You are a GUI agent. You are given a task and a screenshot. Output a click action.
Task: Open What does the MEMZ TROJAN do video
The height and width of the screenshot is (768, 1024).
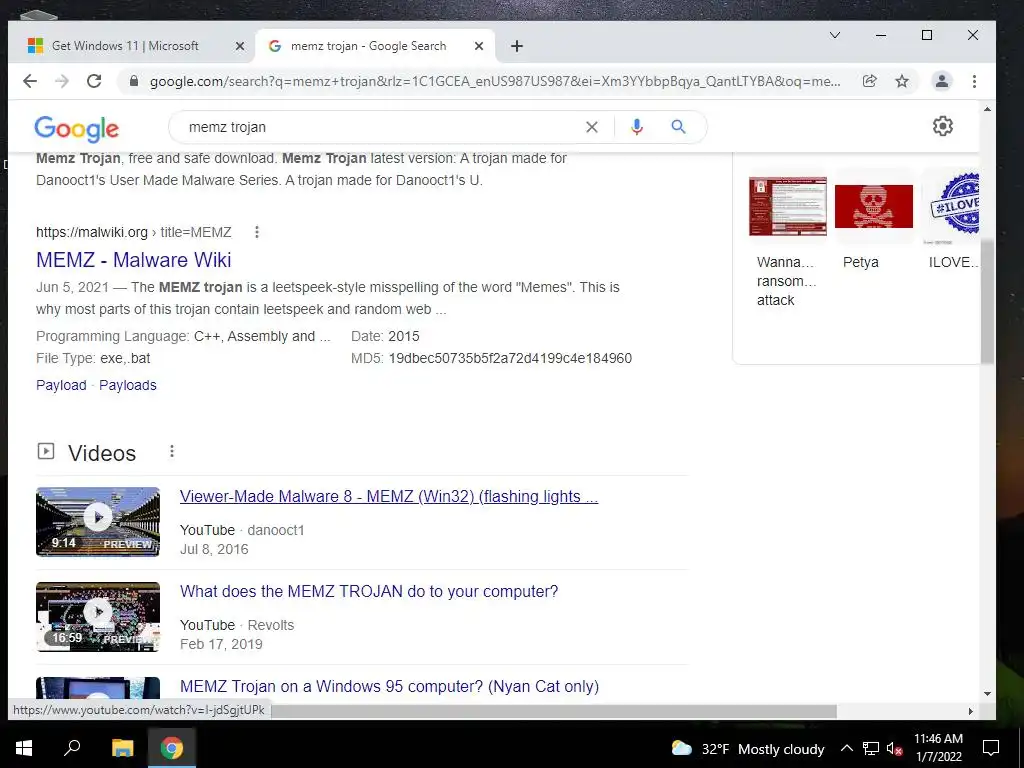click(369, 591)
